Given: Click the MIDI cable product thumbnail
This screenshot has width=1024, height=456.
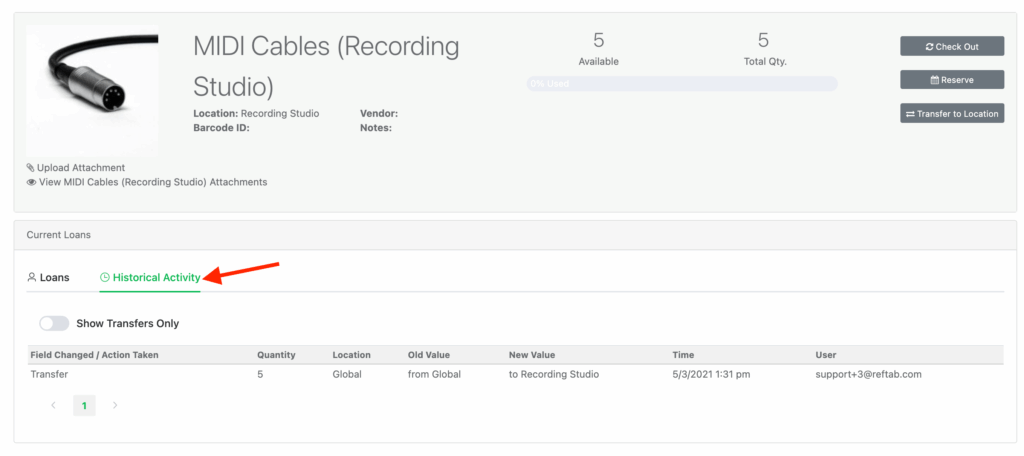Looking at the screenshot, I should (92, 90).
